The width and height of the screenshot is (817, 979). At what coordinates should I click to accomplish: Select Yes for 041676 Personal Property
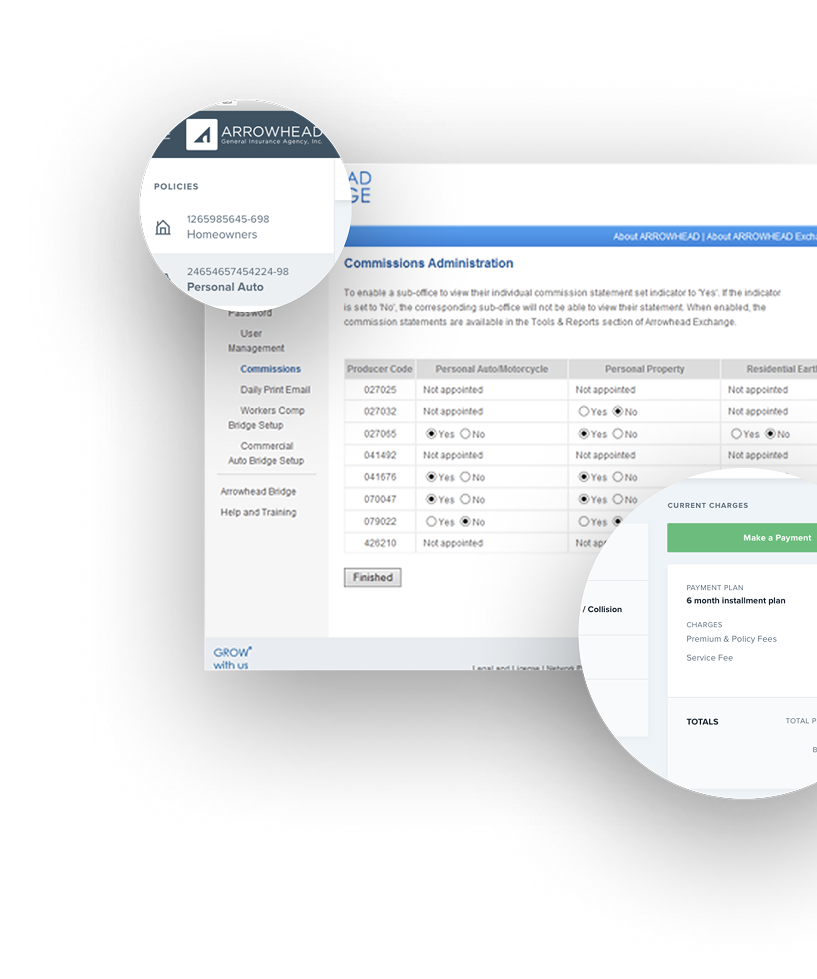pos(584,477)
